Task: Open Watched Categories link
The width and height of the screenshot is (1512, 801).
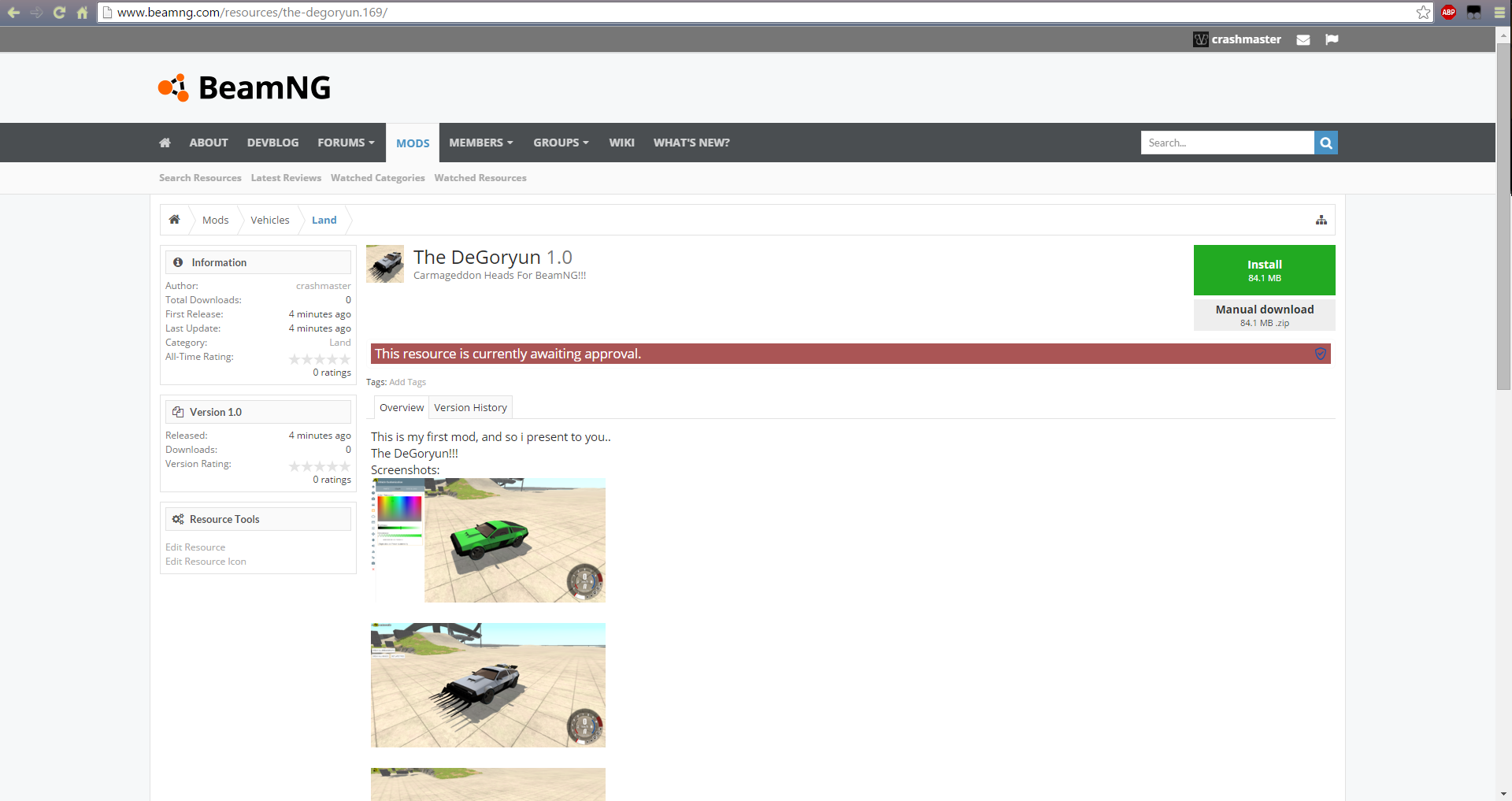Action: pos(378,178)
